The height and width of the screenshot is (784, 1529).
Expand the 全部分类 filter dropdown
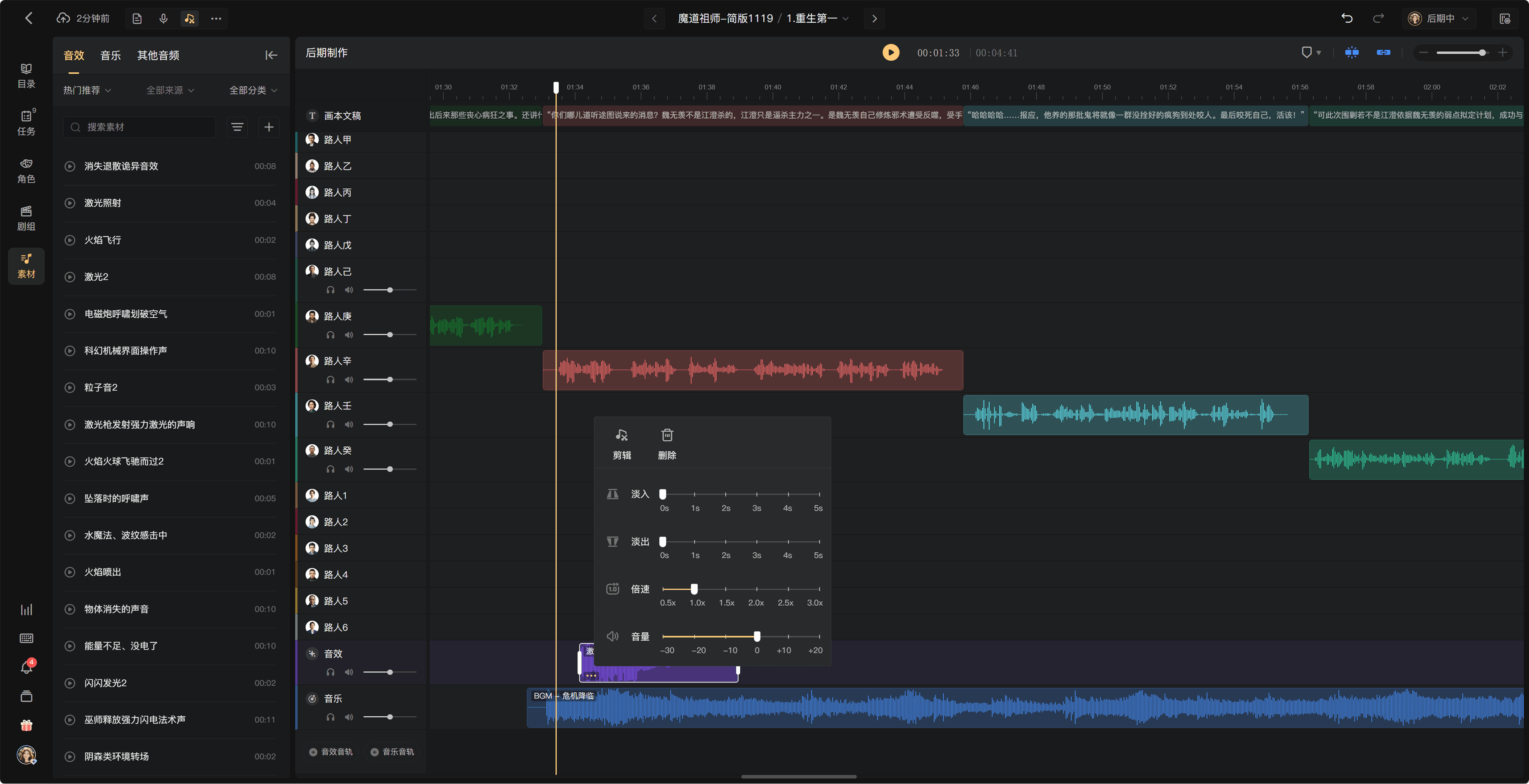254,90
